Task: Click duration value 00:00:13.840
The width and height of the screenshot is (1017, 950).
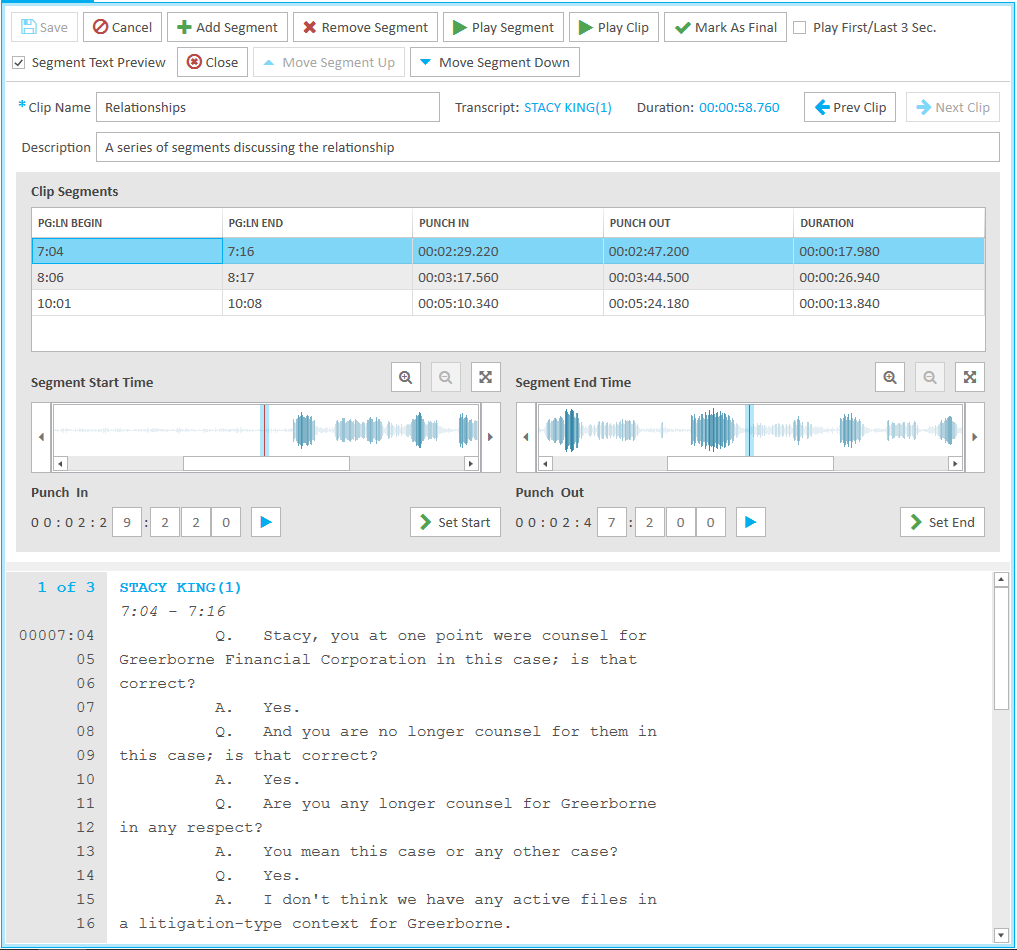Action: [x=839, y=303]
